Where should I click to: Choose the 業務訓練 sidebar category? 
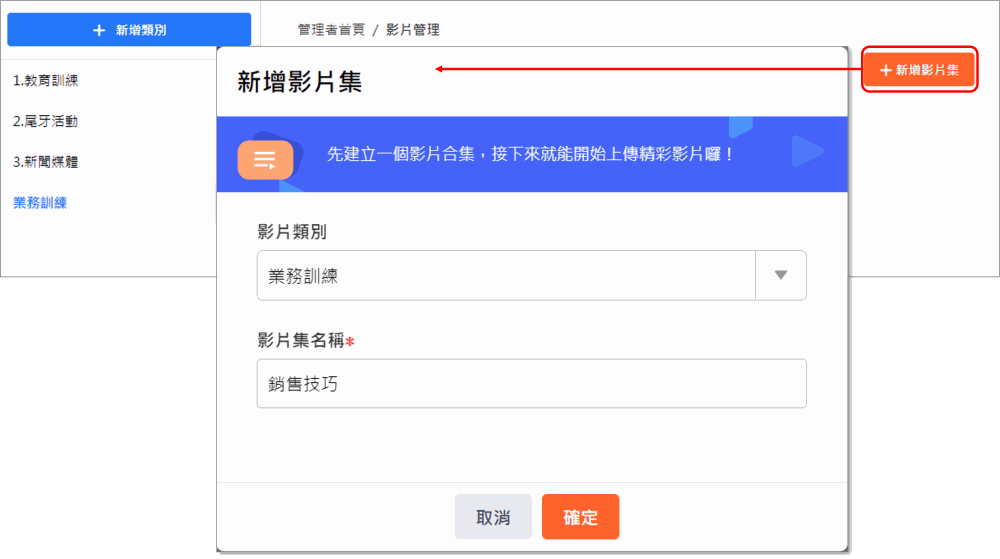tap(40, 203)
